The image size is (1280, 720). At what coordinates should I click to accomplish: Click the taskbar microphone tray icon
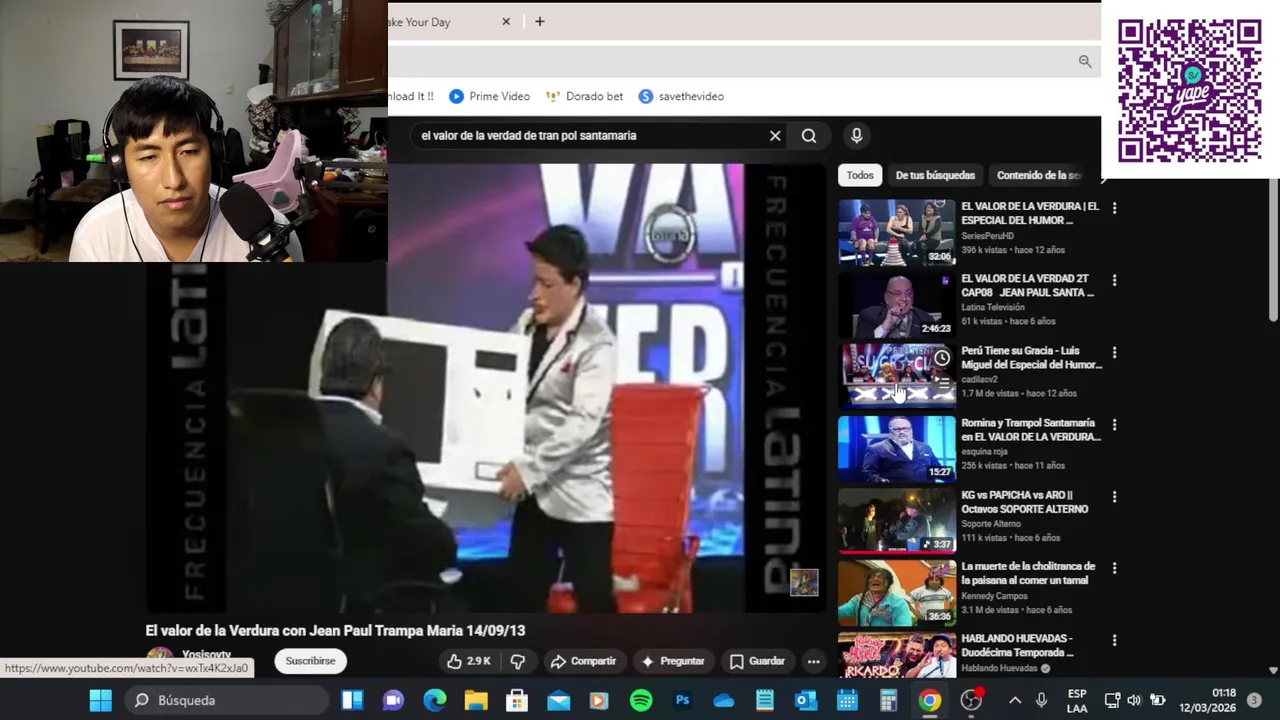pos(1041,700)
